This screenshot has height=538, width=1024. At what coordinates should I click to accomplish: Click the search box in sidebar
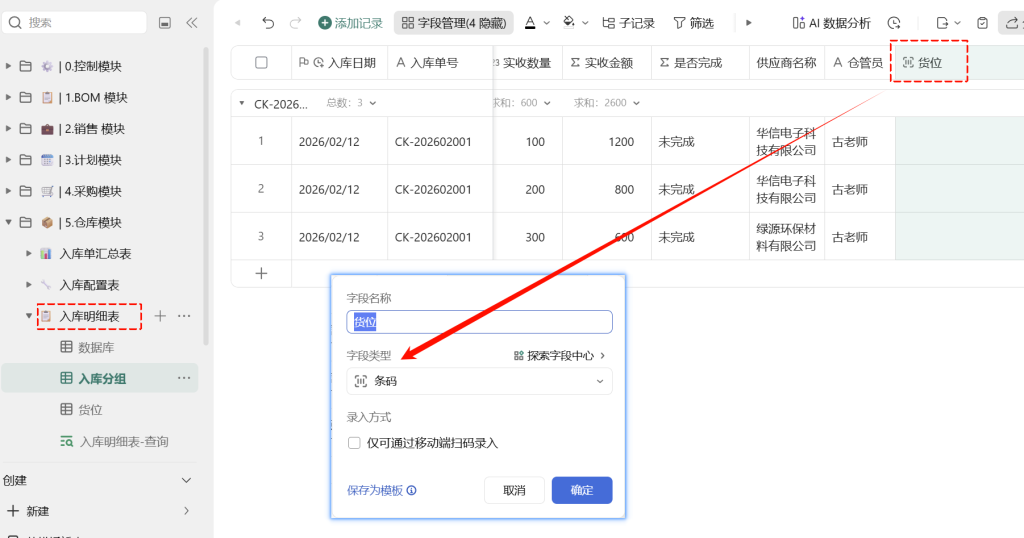click(x=74, y=23)
